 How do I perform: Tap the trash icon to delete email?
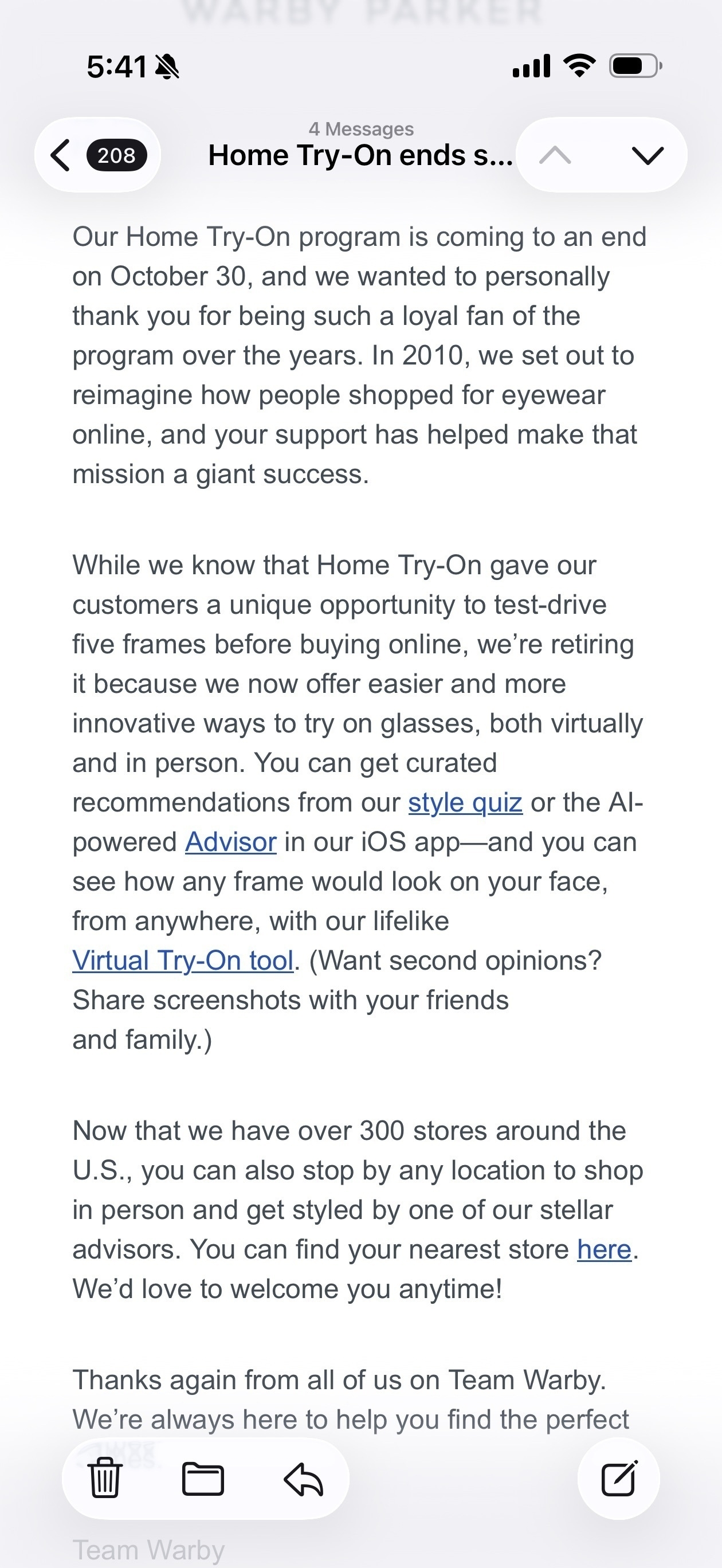105,1478
